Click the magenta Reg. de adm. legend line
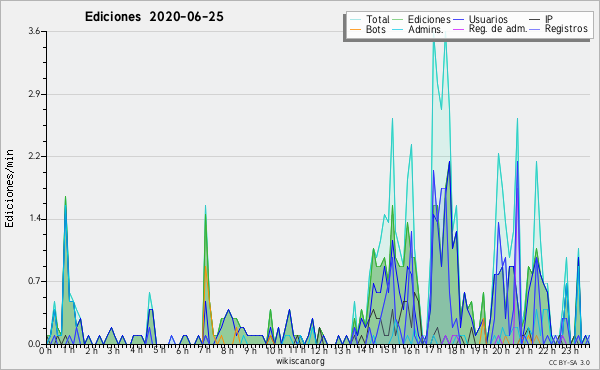The height and width of the screenshot is (370, 600). tap(458, 29)
